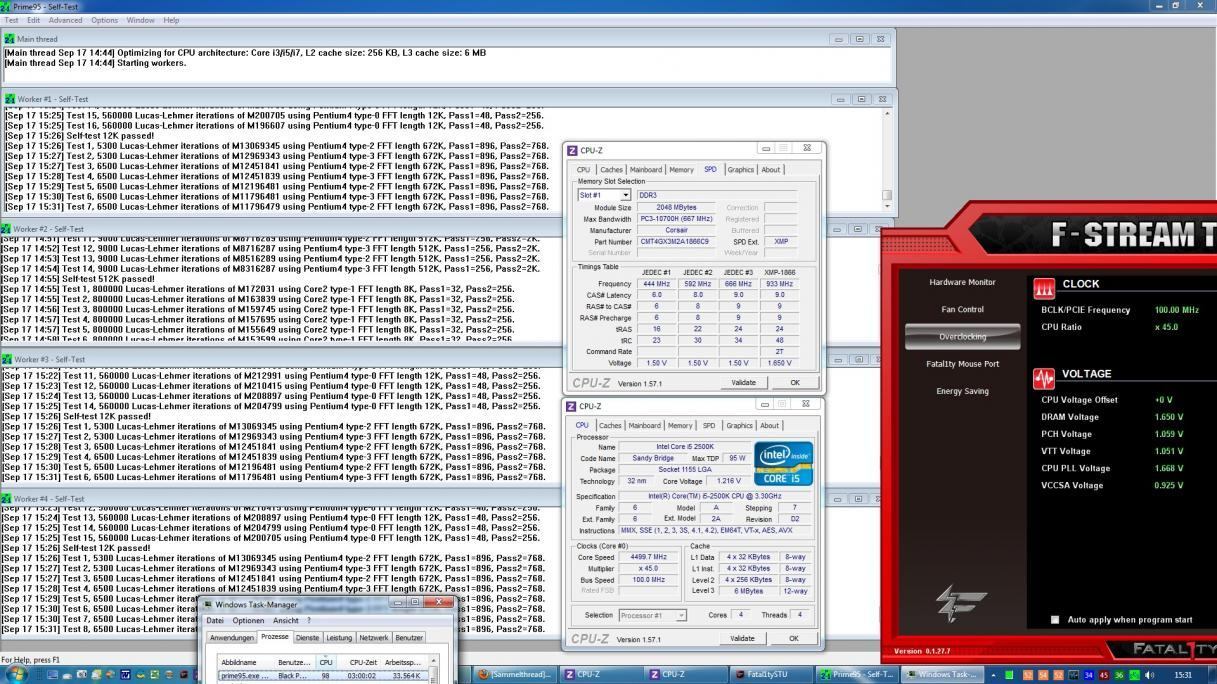Click the VOLTAGE section icon
This screenshot has width=1217, height=684.
[1044, 379]
